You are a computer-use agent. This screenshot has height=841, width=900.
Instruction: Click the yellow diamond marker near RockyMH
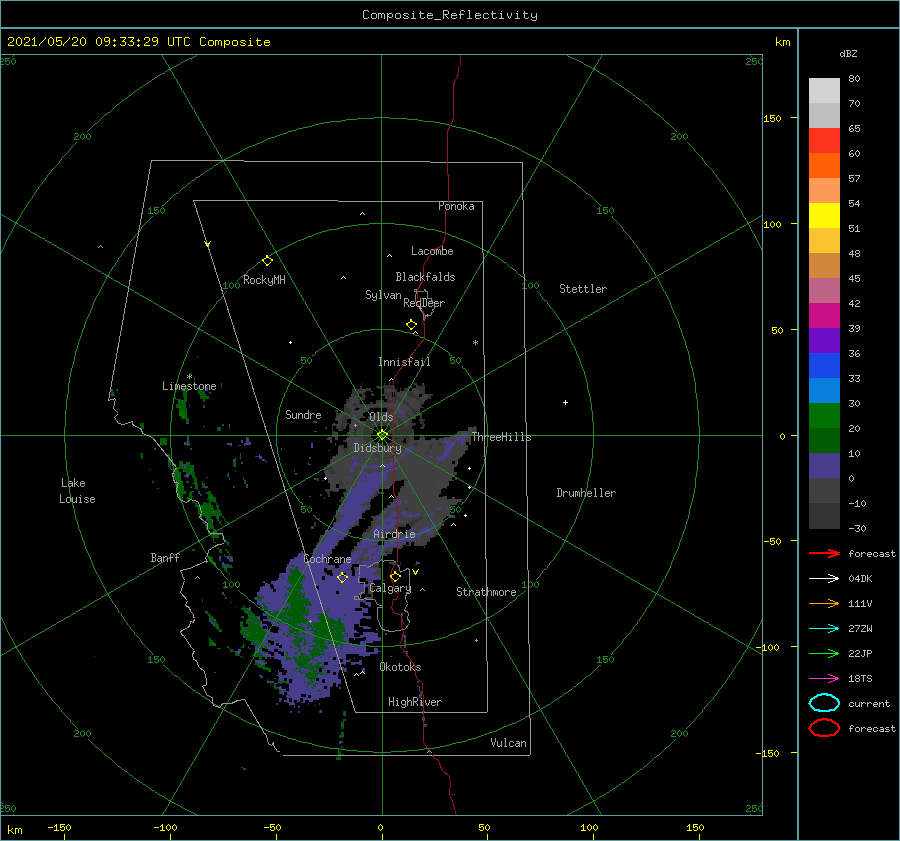click(x=267, y=261)
